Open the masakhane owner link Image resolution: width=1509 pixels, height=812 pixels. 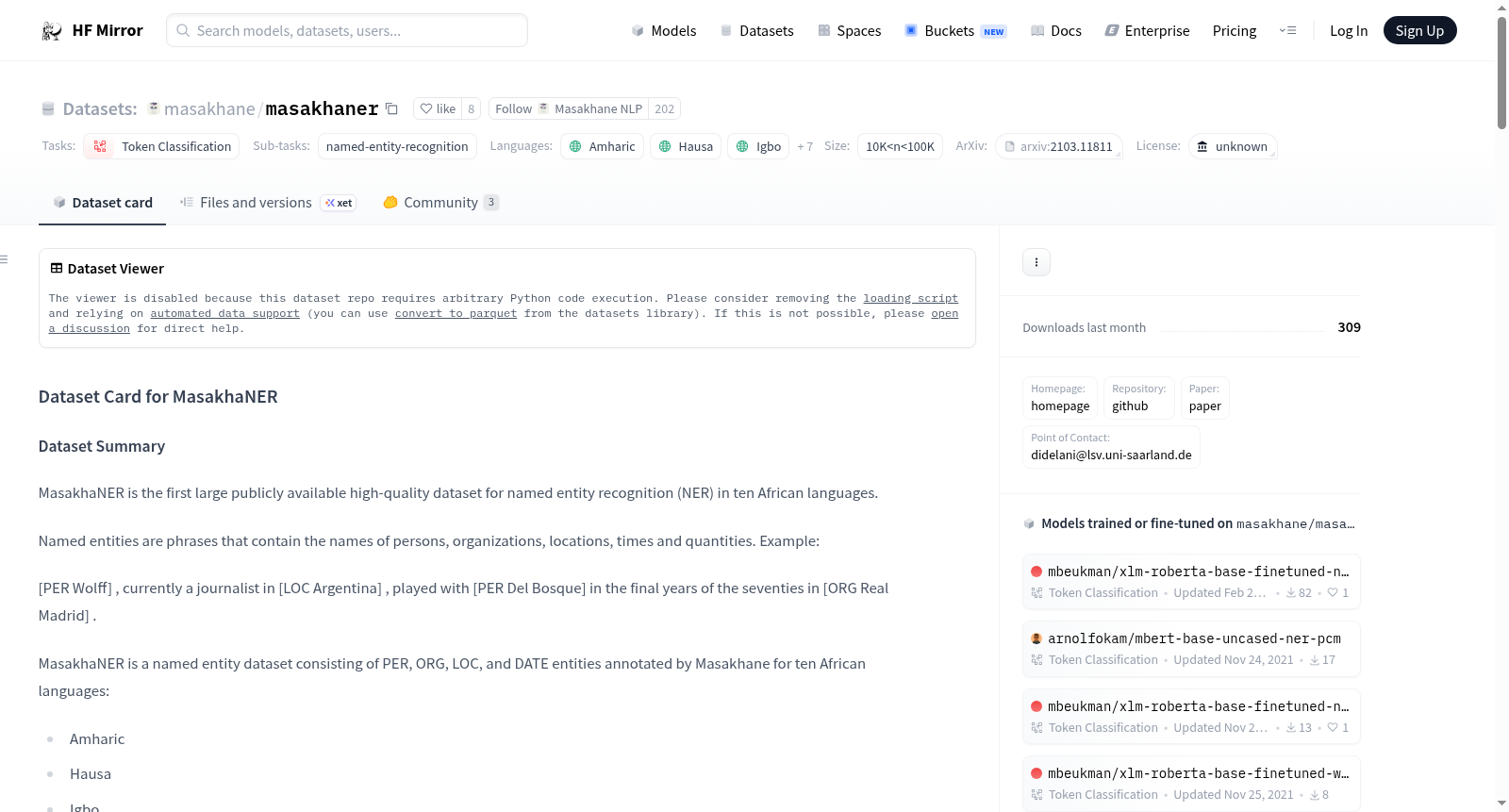click(209, 108)
